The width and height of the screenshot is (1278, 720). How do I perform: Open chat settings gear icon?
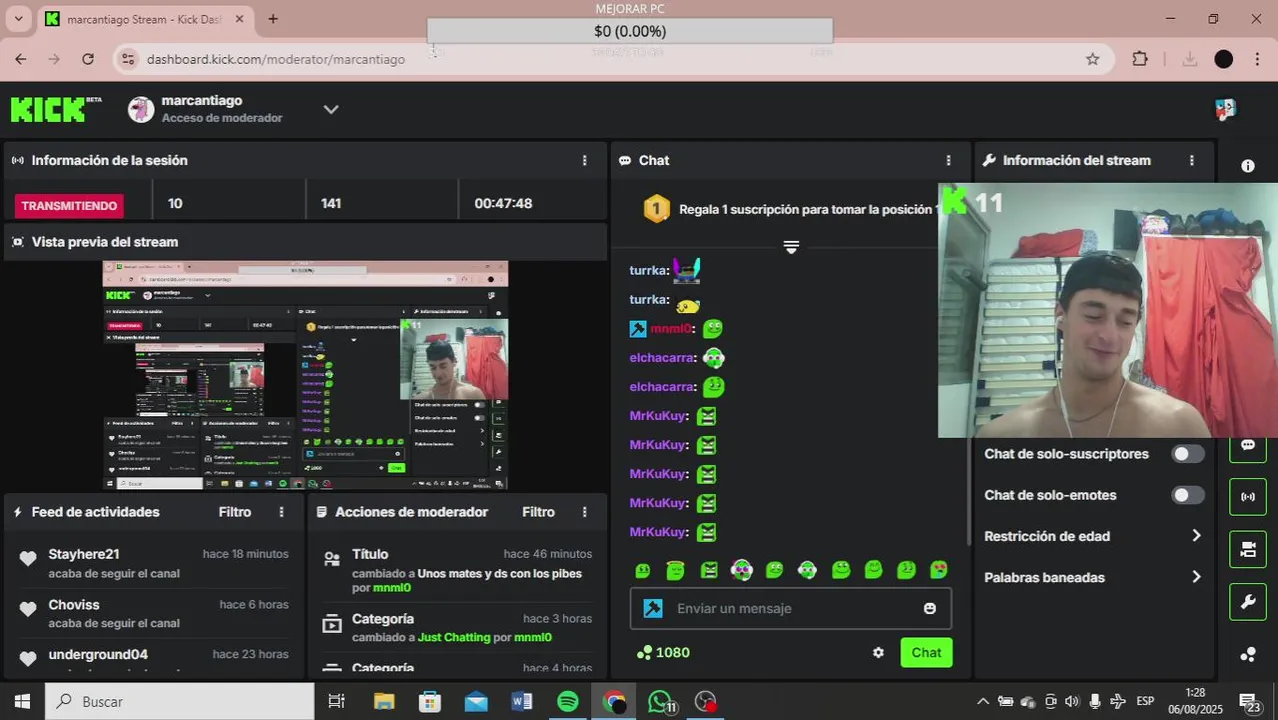(878, 653)
